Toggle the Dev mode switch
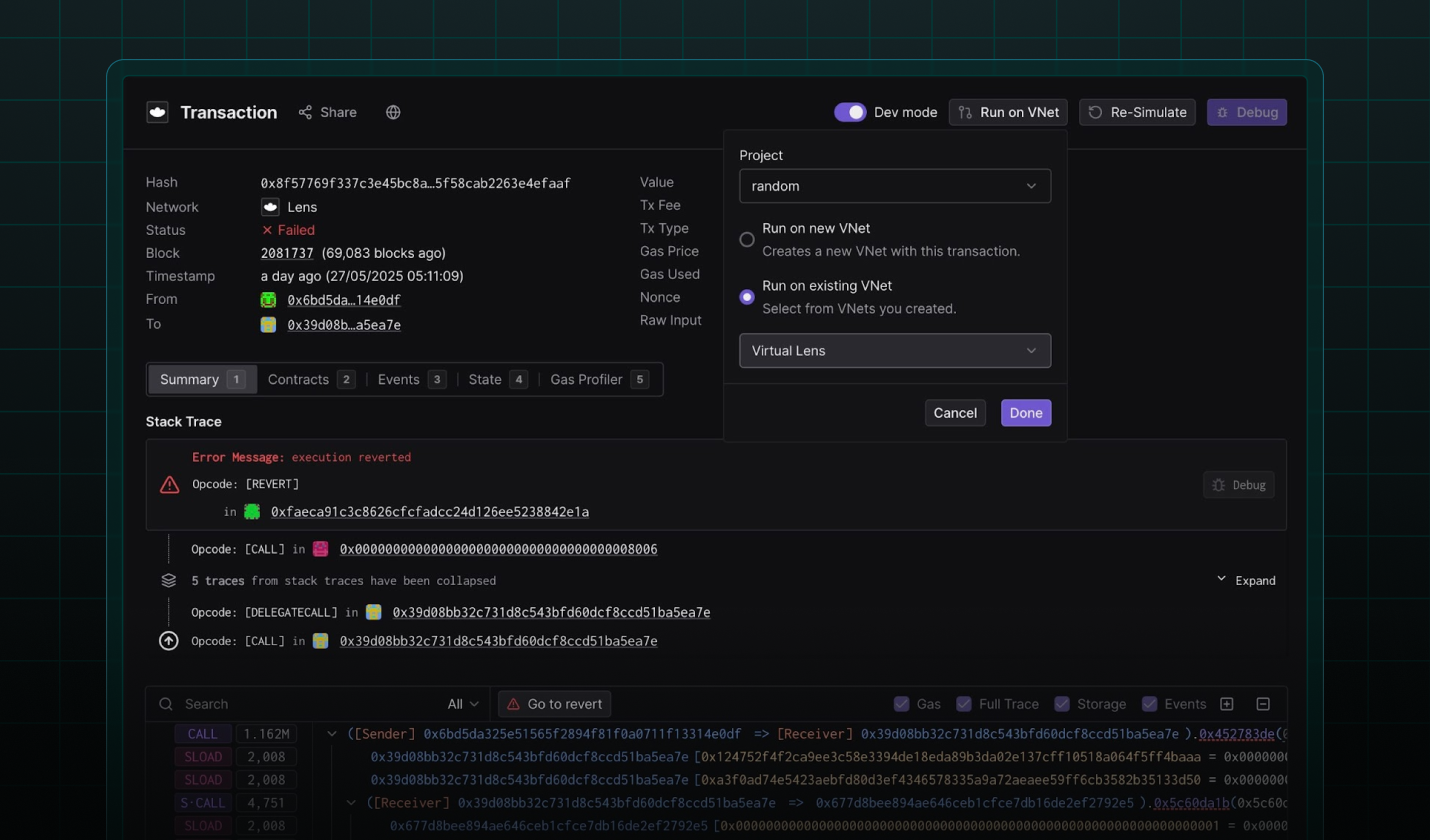The width and height of the screenshot is (1430, 840). tap(850, 112)
